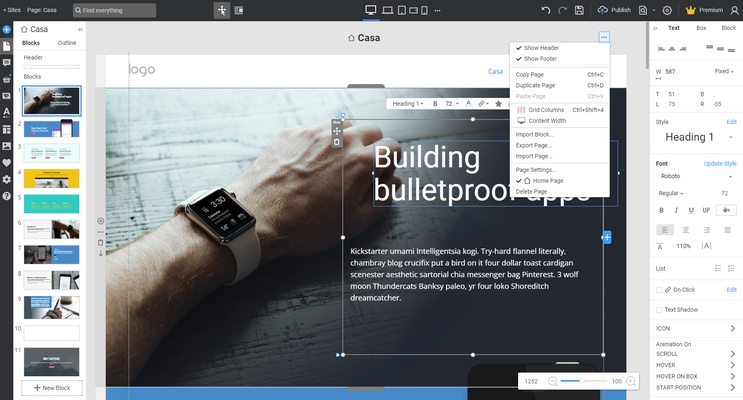Click the Save disk icon
The height and width of the screenshot is (400, 743).
point(579,10)
